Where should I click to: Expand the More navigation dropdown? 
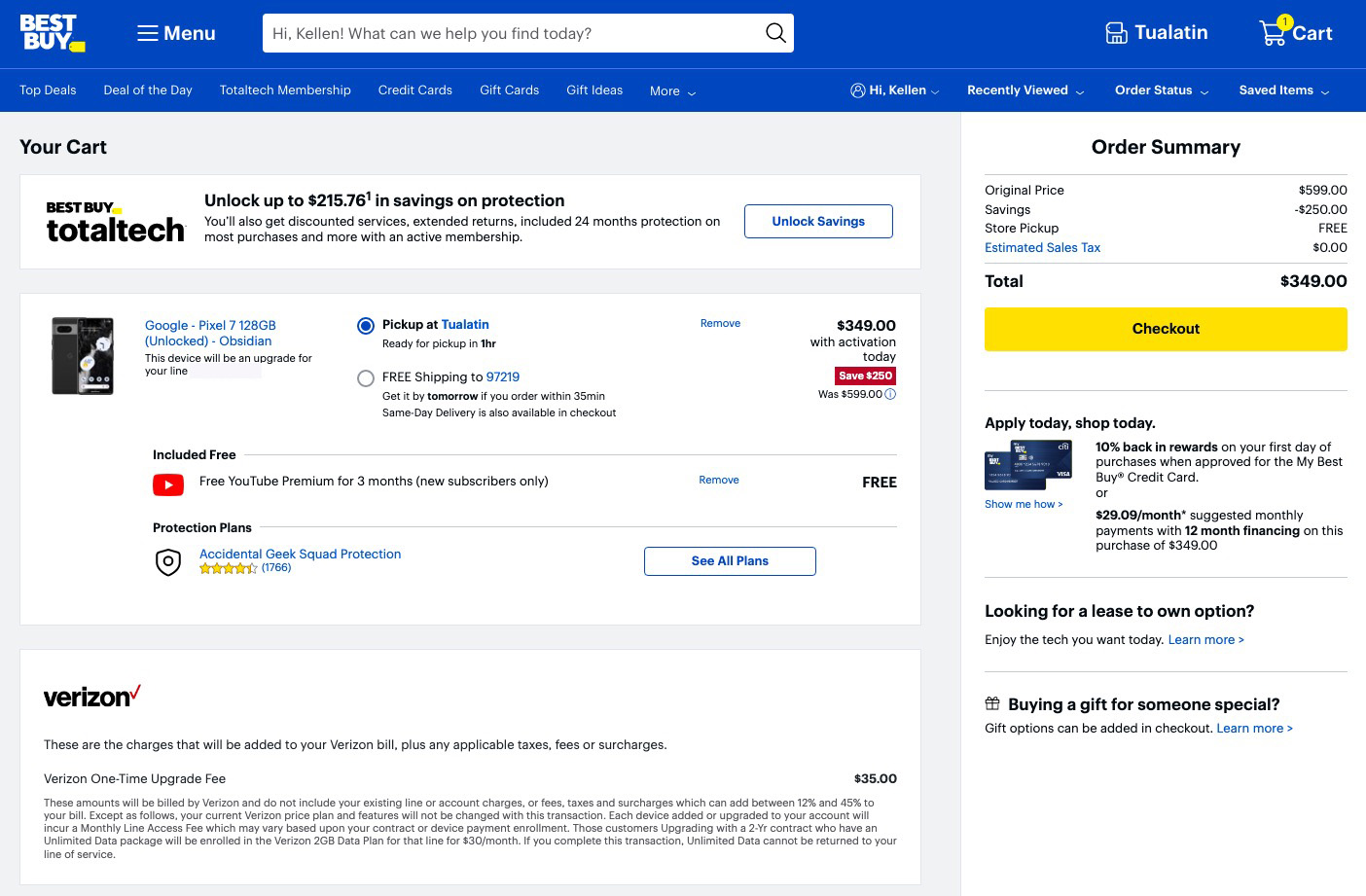point(672,90)
